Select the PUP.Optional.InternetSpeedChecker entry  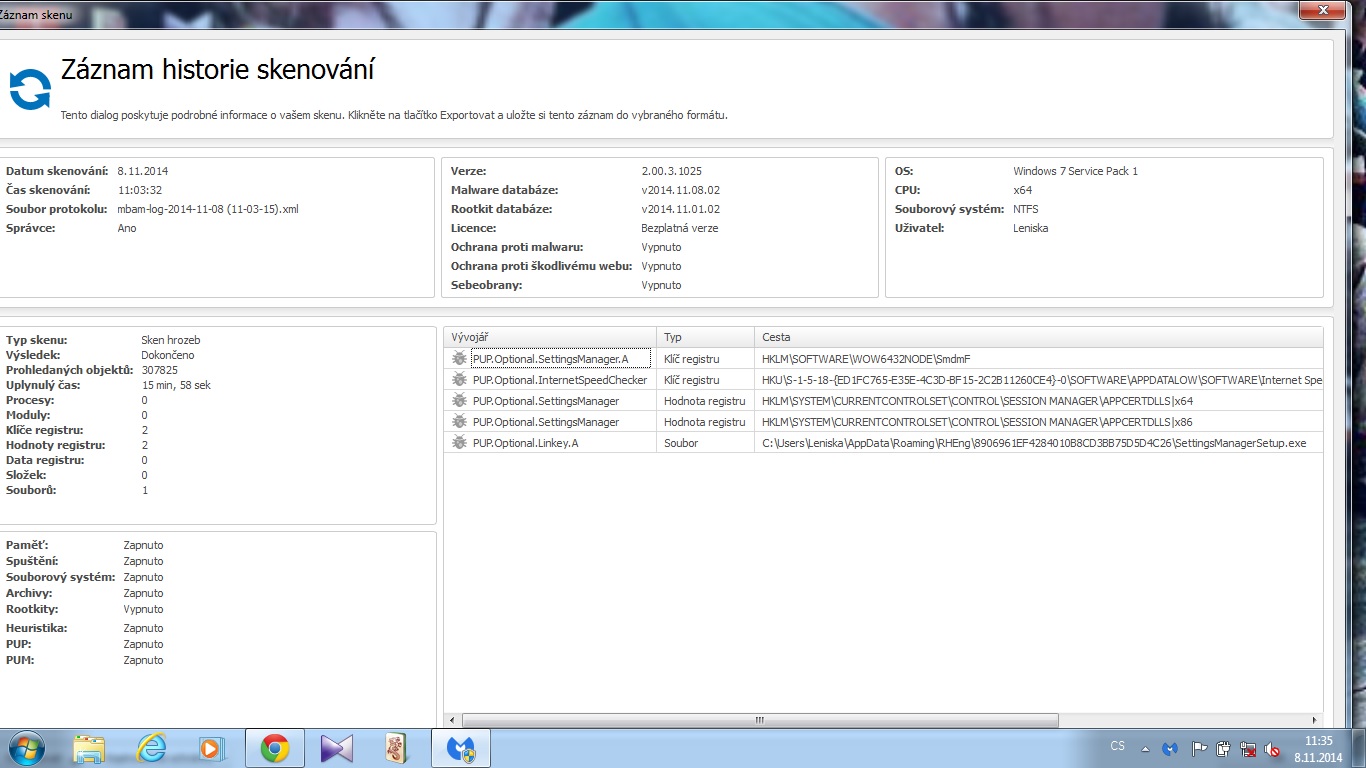[x=560, y=380]
